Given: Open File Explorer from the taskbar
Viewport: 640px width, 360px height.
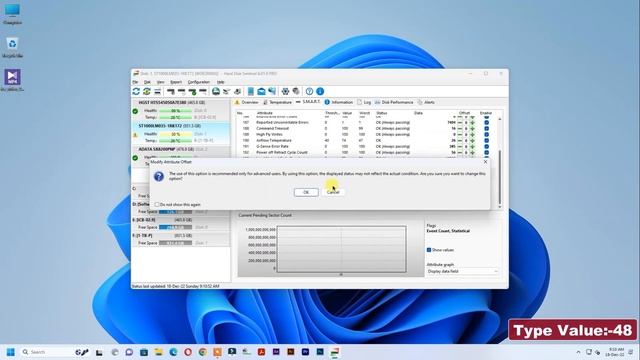Looking at the screenshot, I should coord(158,352).
